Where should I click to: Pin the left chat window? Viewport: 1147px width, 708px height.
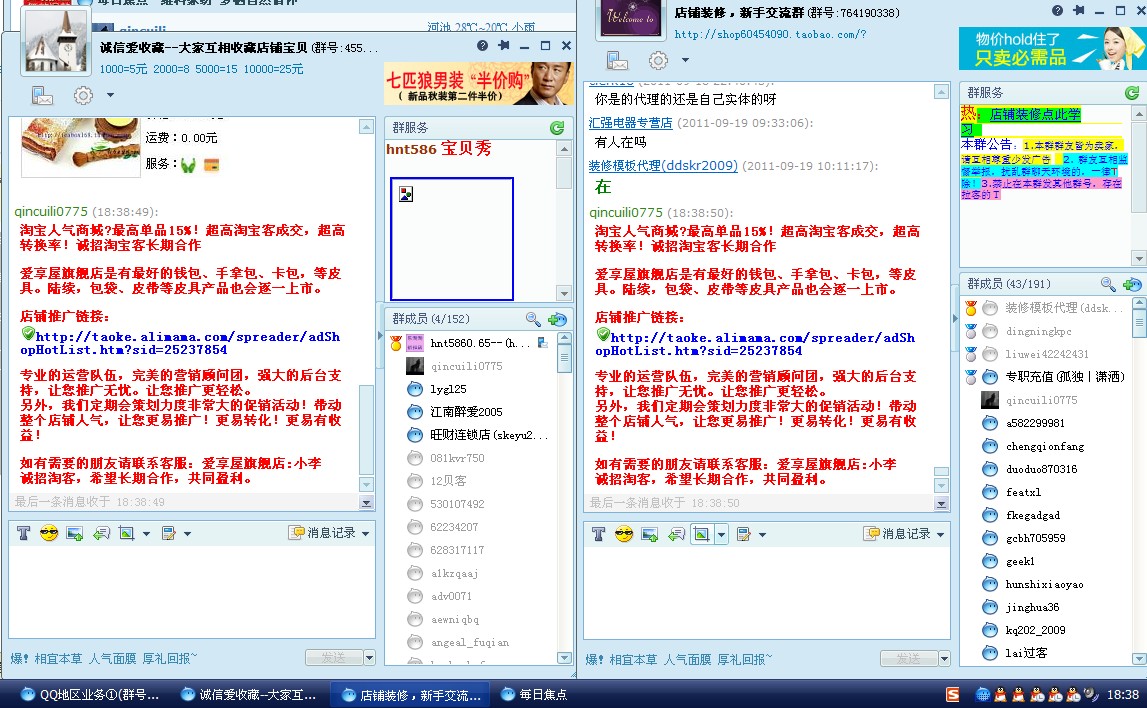tap(503, 45)
